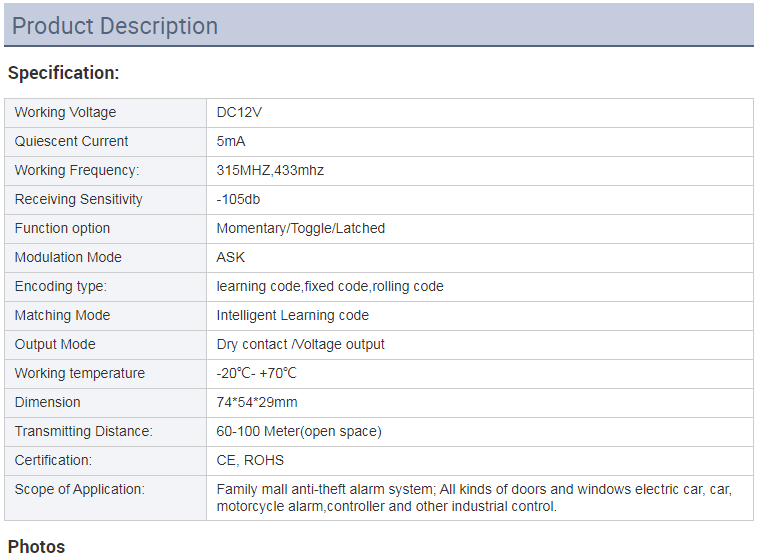Click the -105db sensitivity value
The image size is (763, 560).
pyautogui.click(x=238, y=199)
